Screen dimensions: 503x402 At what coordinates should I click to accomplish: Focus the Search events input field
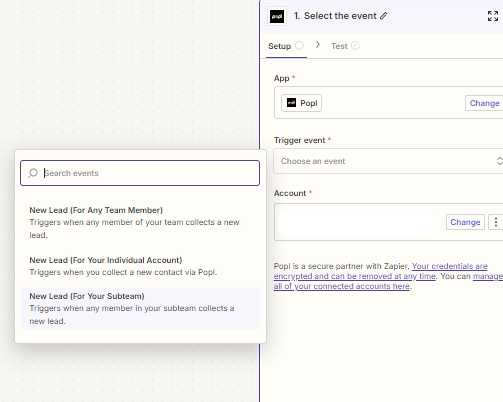pyautogui.click(x=140, y=173)
